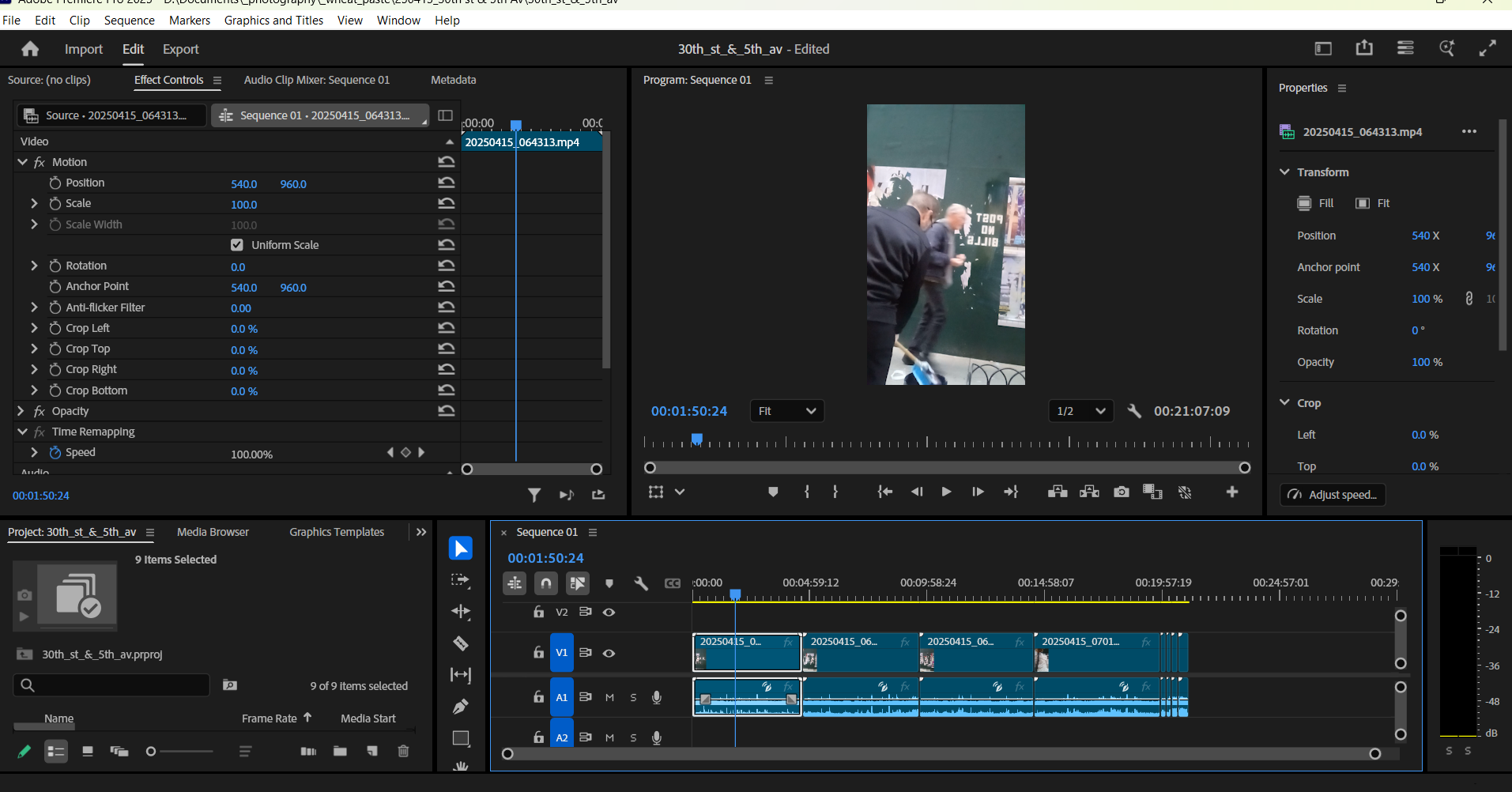
Task: Open the Fit zoom dropdown in Program monitor
Action: pyautogui.click(x=786, y=410)
